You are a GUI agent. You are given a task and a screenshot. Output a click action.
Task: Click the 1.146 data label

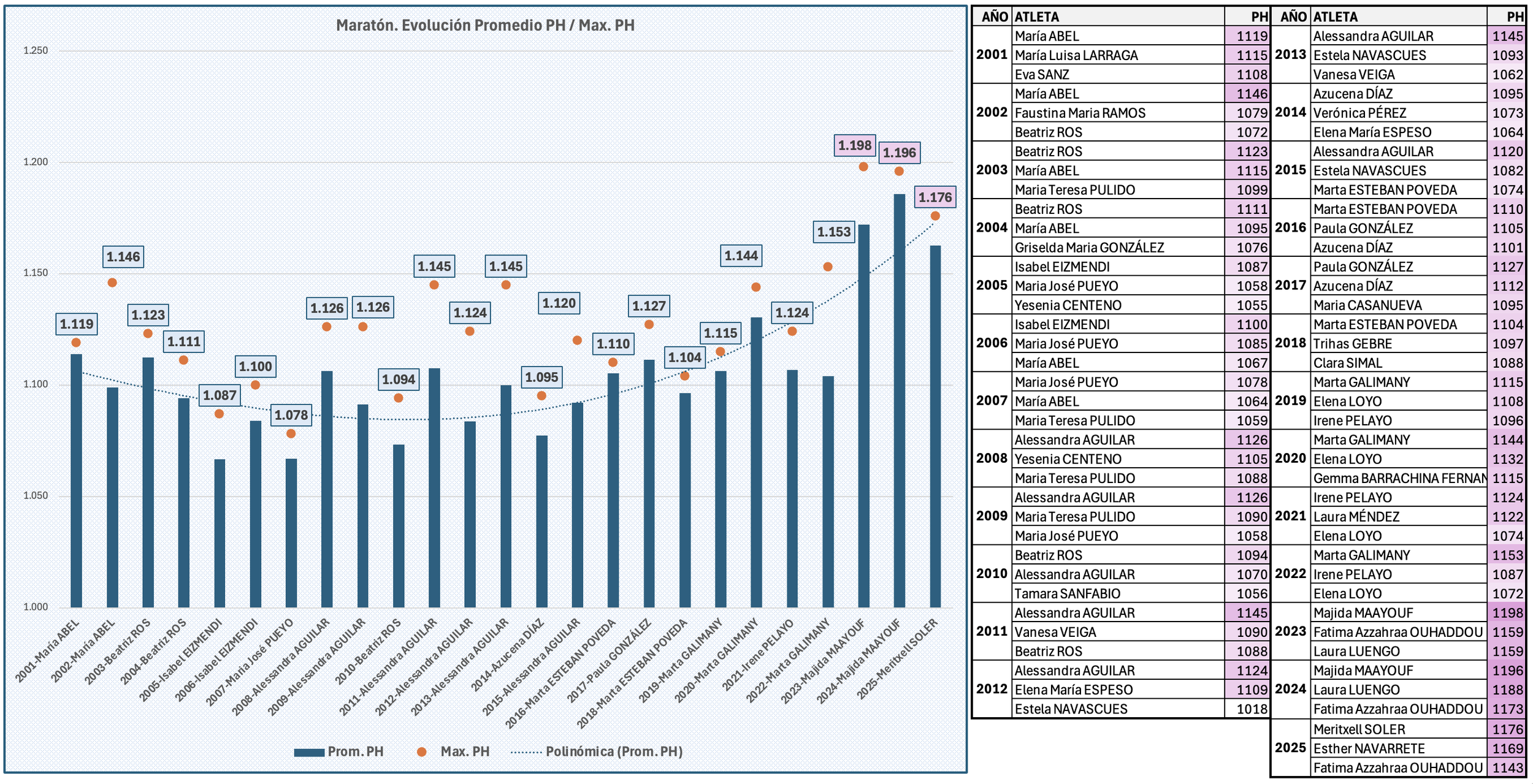click(x=123, y=257)
